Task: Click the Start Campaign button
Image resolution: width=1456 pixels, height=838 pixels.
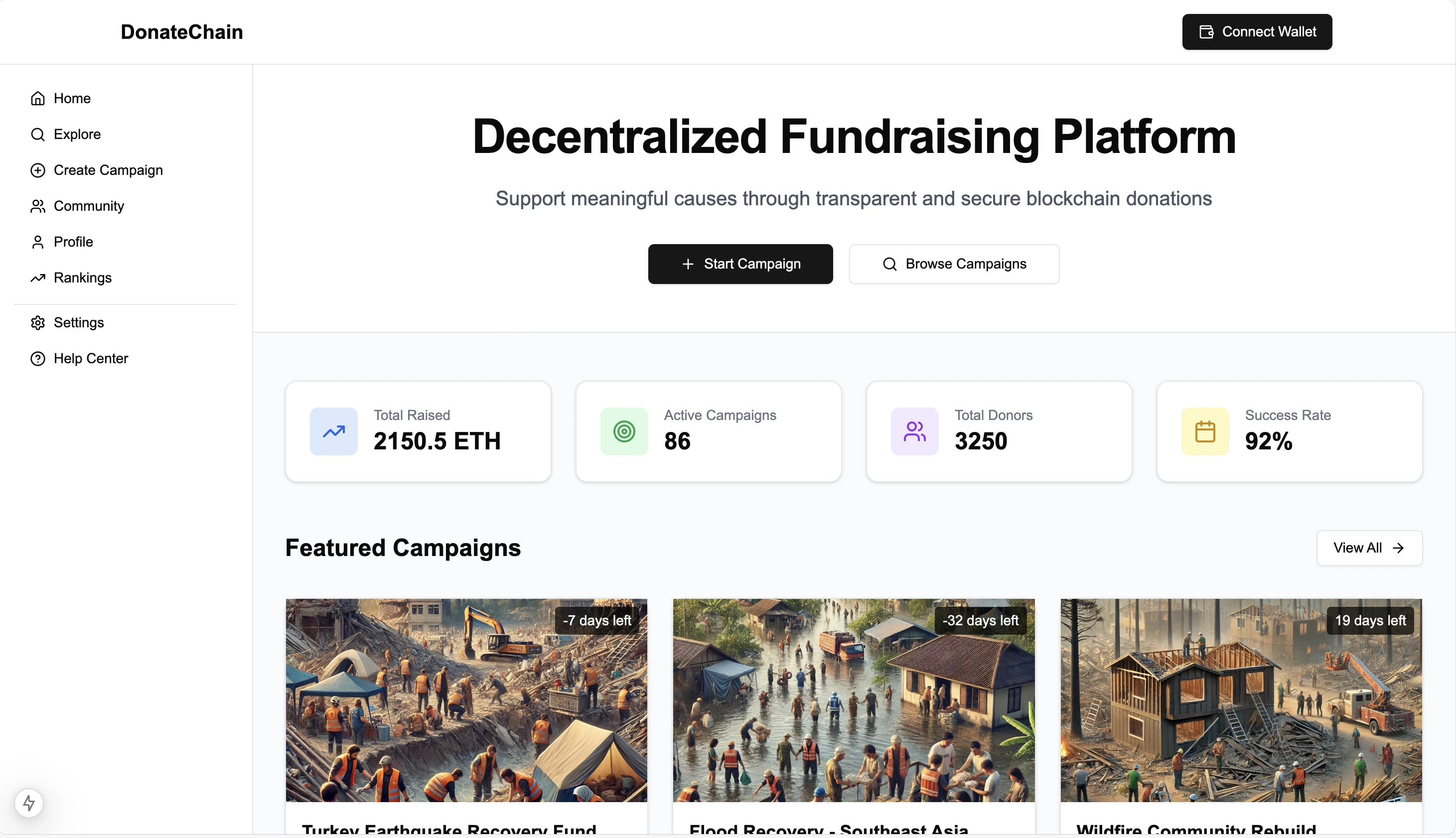Action: coord(740,264)
